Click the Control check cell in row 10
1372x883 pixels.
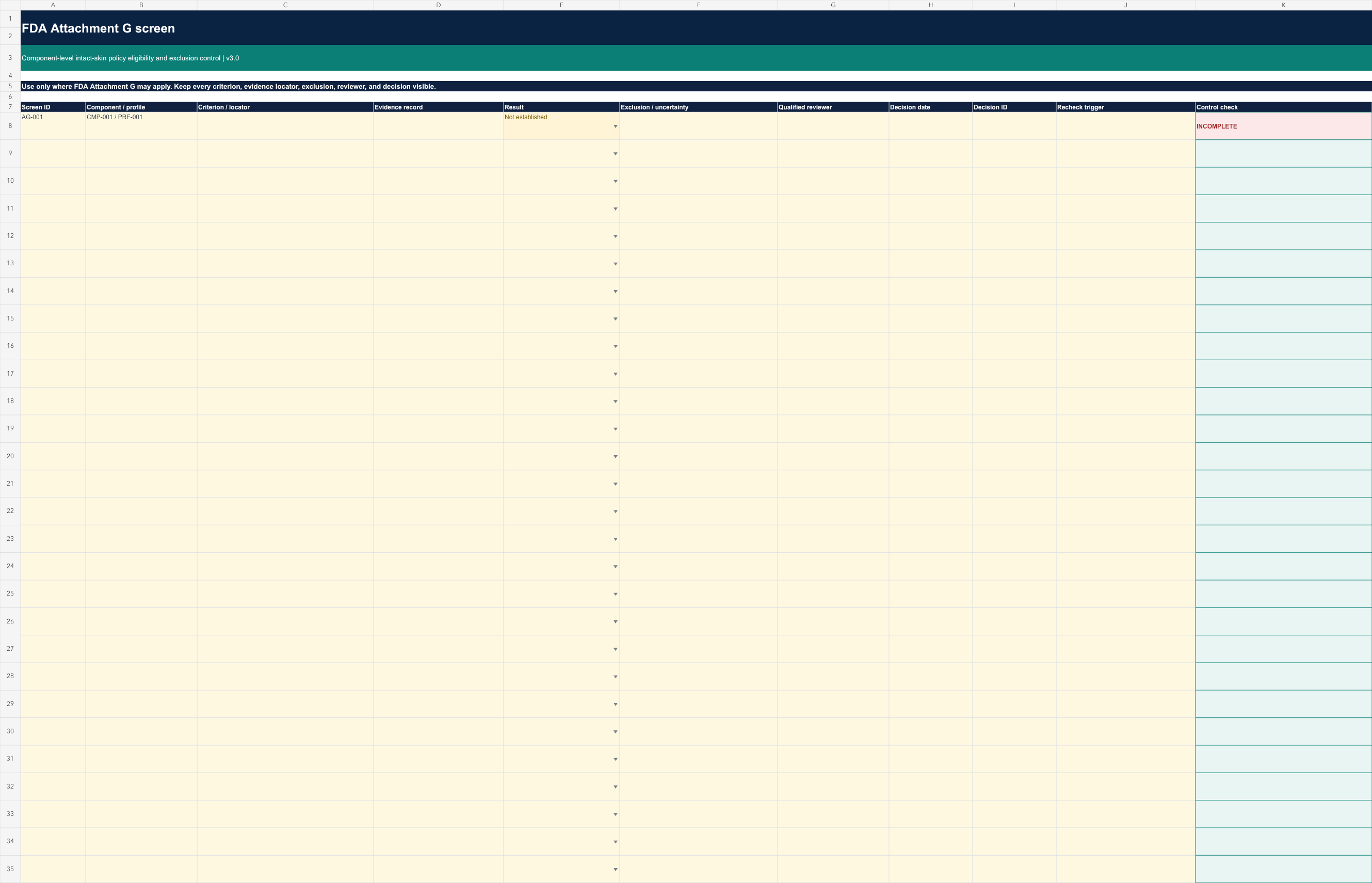(x=1283, y=181)
